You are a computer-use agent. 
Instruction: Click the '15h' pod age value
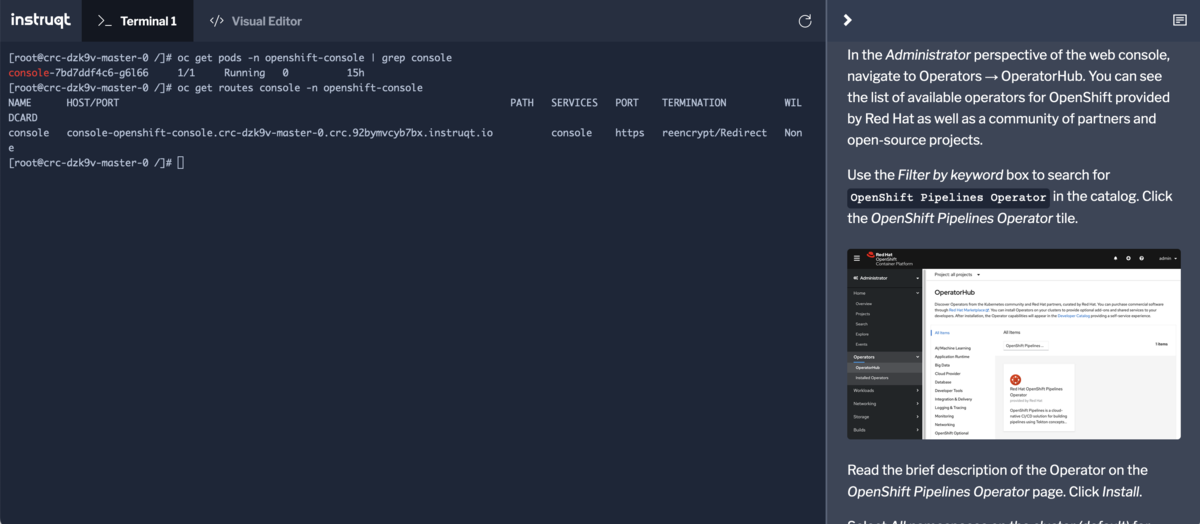pos(355,73)
